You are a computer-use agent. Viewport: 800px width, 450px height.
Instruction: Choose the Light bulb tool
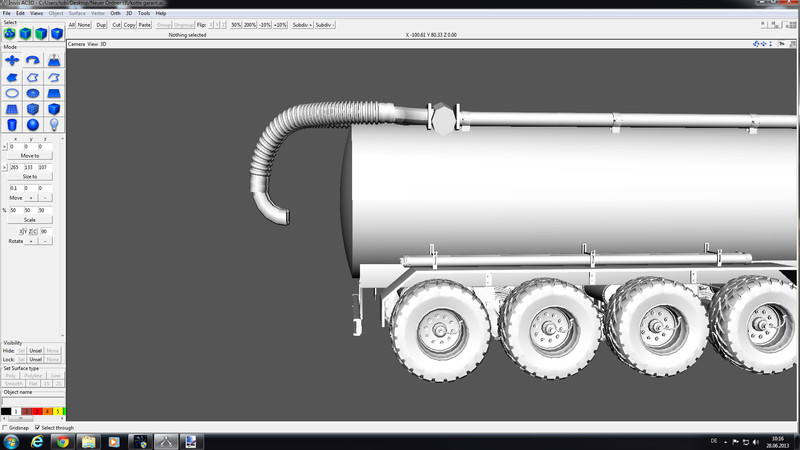[54, 124]
